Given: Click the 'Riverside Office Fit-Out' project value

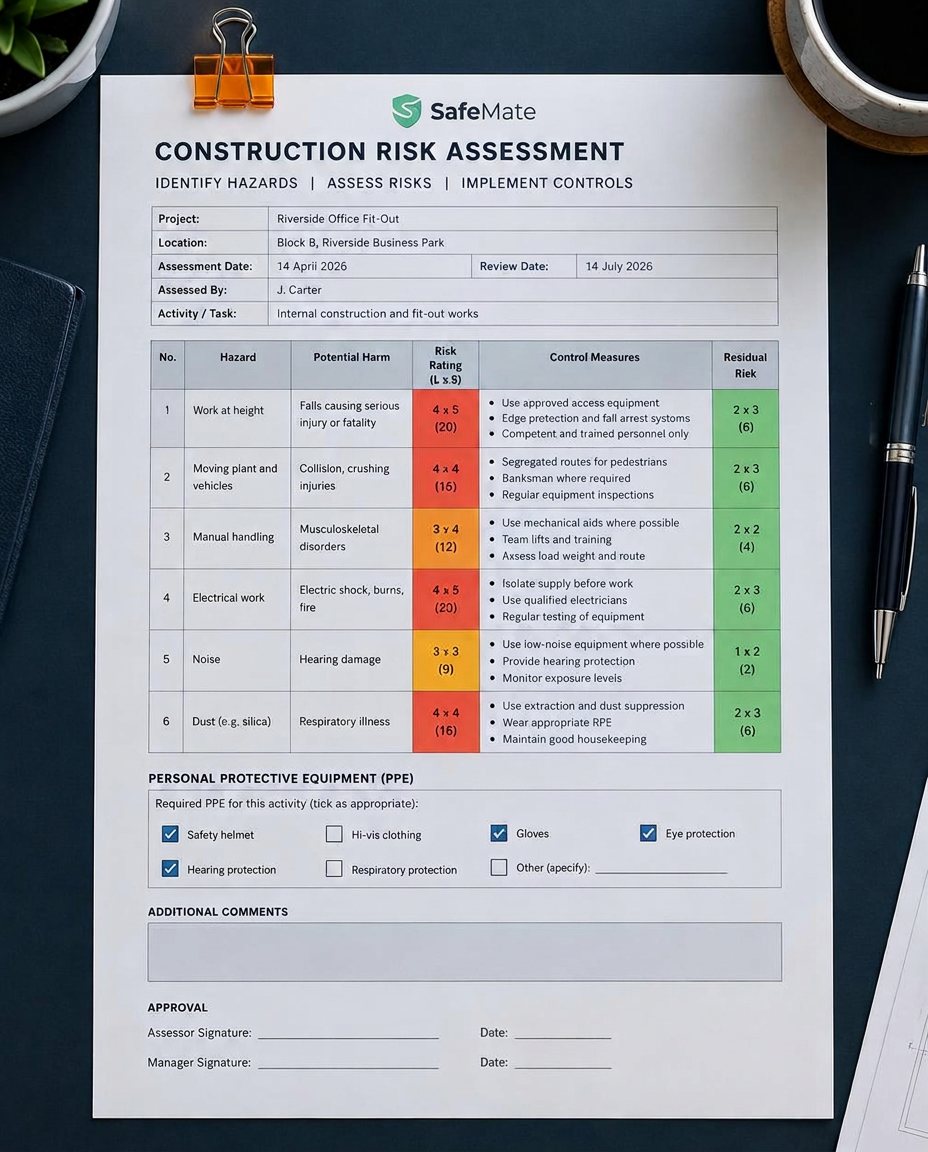Looking at the screenshot, I should [x=338, y=219].
